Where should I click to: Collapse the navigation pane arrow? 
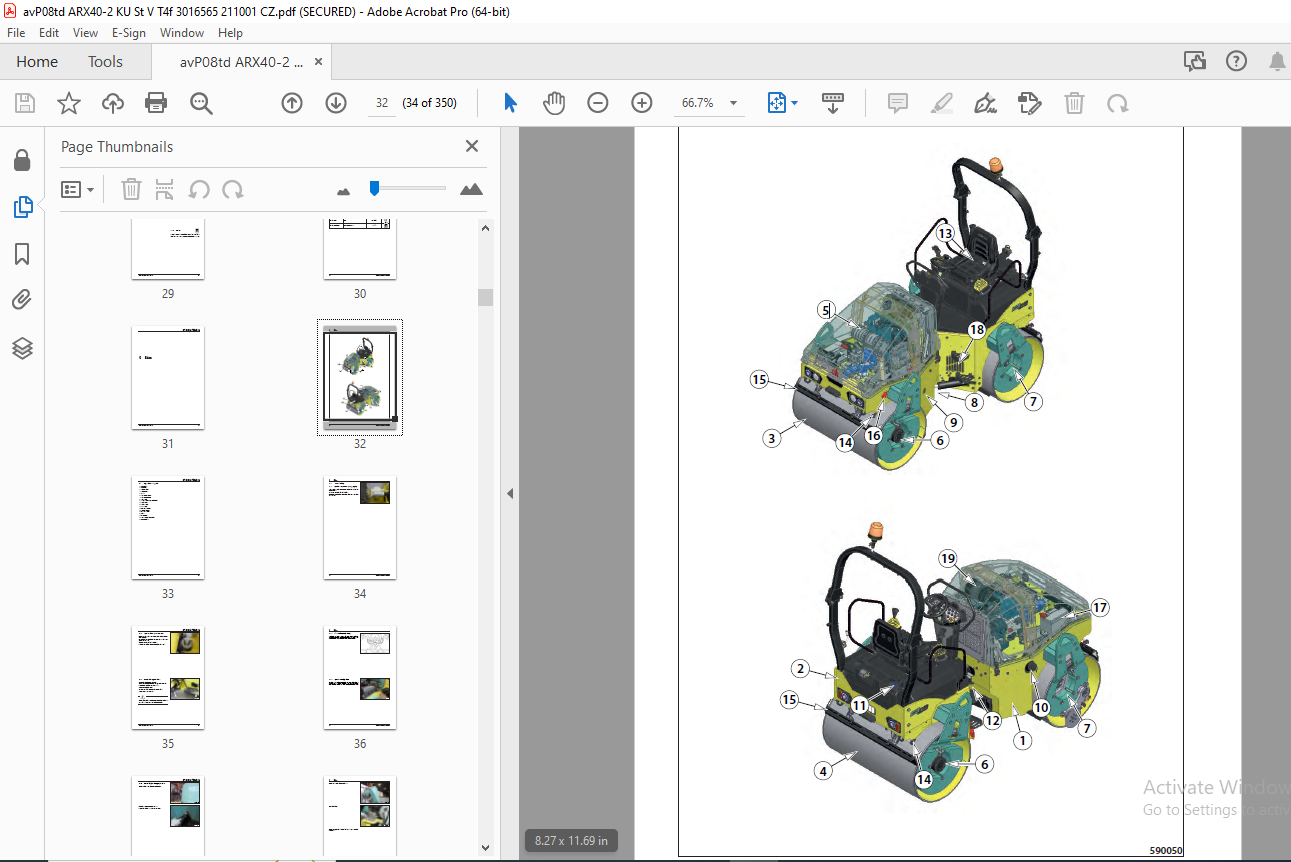click(x=509, y=493)
